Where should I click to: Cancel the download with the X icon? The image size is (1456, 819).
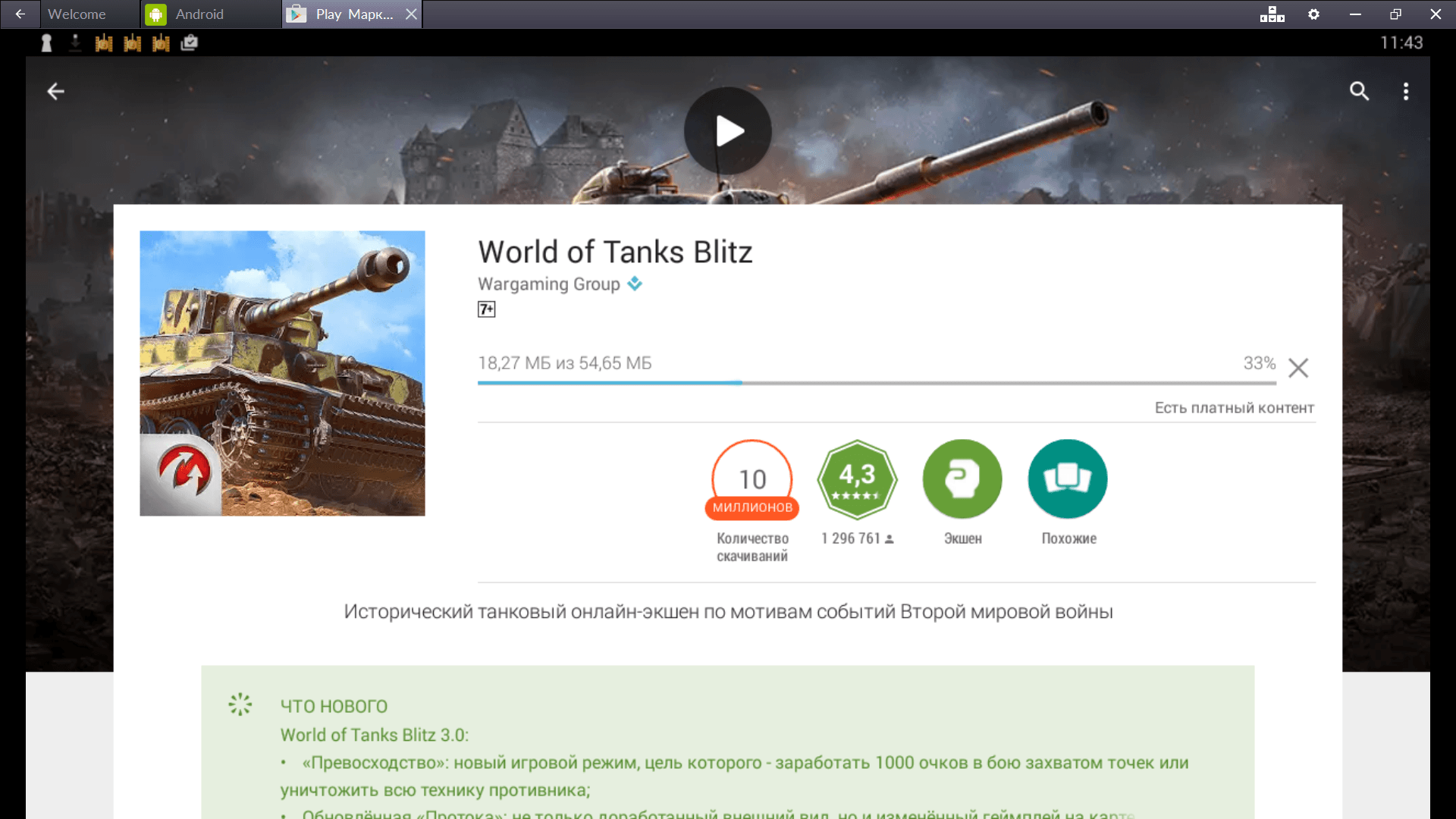coord(1298,369)
